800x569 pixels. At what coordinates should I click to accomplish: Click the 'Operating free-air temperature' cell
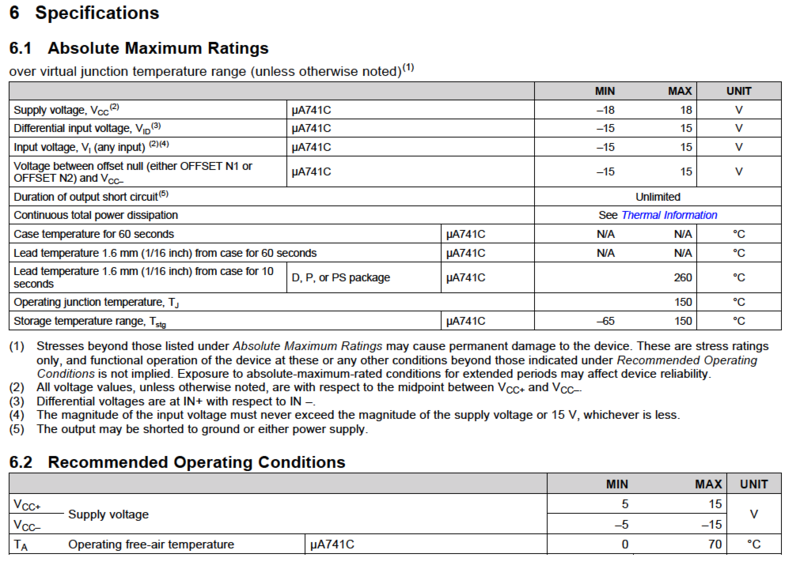coord(151,545)
